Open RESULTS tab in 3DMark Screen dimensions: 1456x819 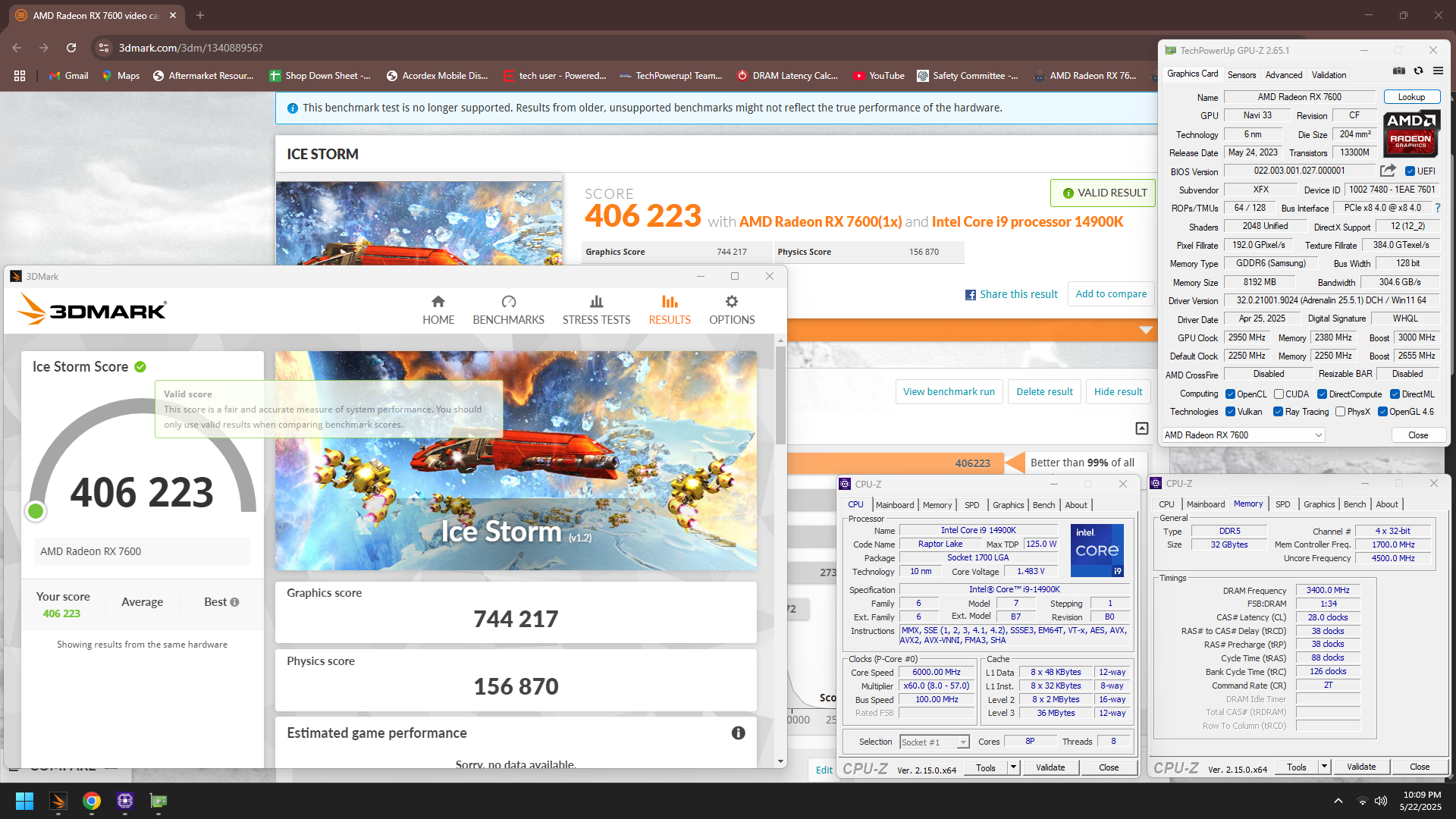(670, 310)
